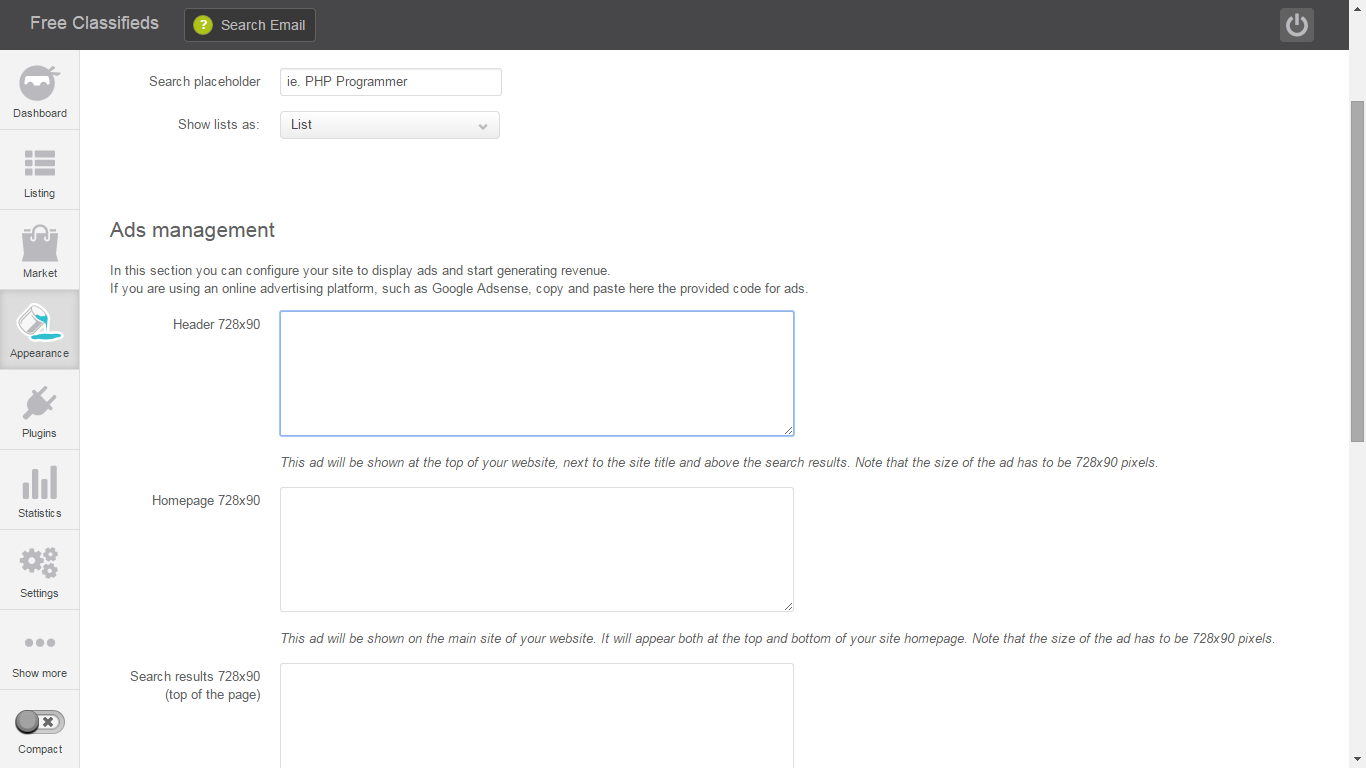Click the green question mark help badge
The width and height of the screenshot is (1366, 768).
(203, 25)
